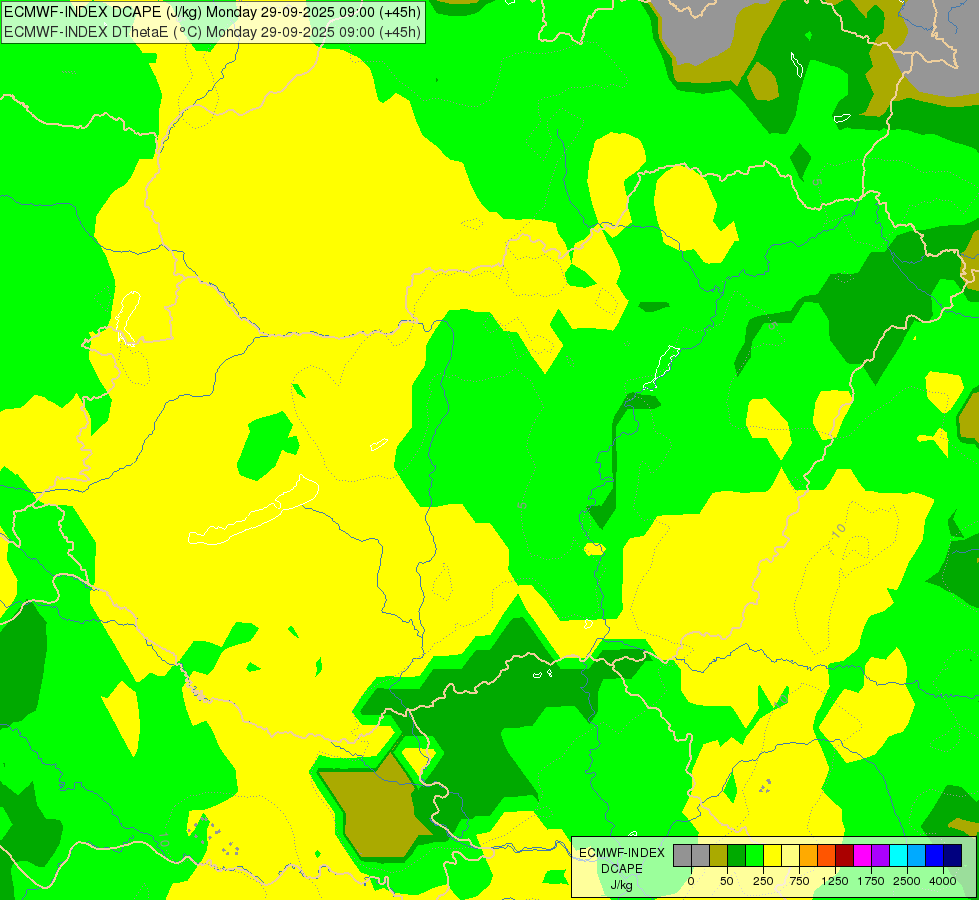Click the navy swatch at the legend's end
The width and height of the screenshot is (979, 900).
952,855
